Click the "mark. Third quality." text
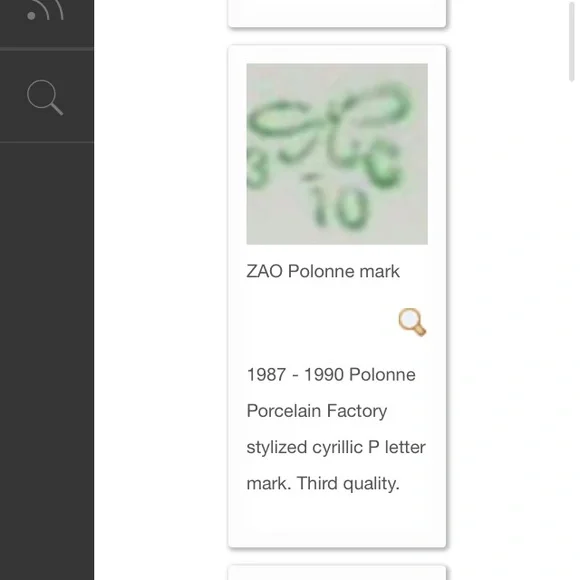Viewport: 580px width, 580px height. 323,483
